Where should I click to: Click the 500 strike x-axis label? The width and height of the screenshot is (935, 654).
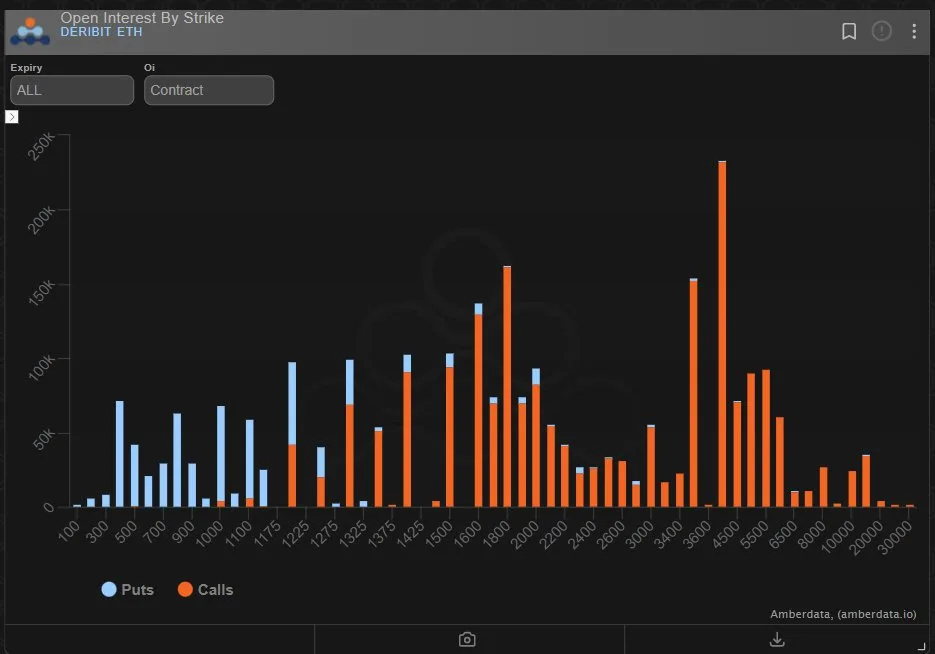point(126,531)
